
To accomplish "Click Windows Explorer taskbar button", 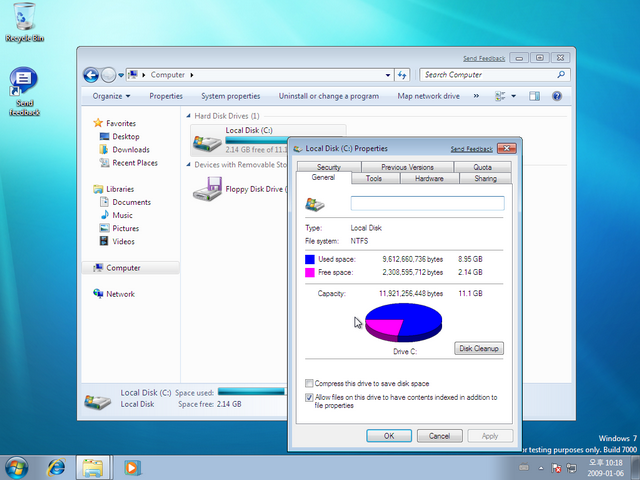I will [x=93, y=468].
